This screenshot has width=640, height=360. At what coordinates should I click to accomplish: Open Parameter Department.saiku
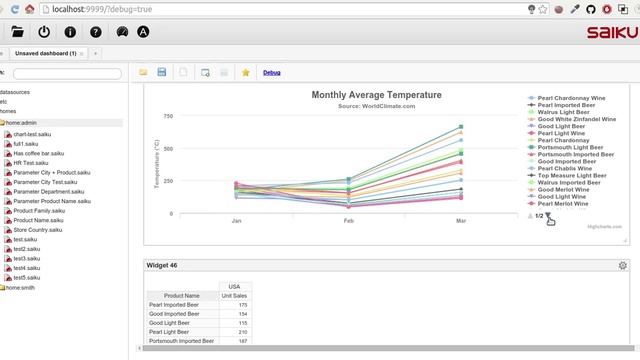click(x=49, y=191)
